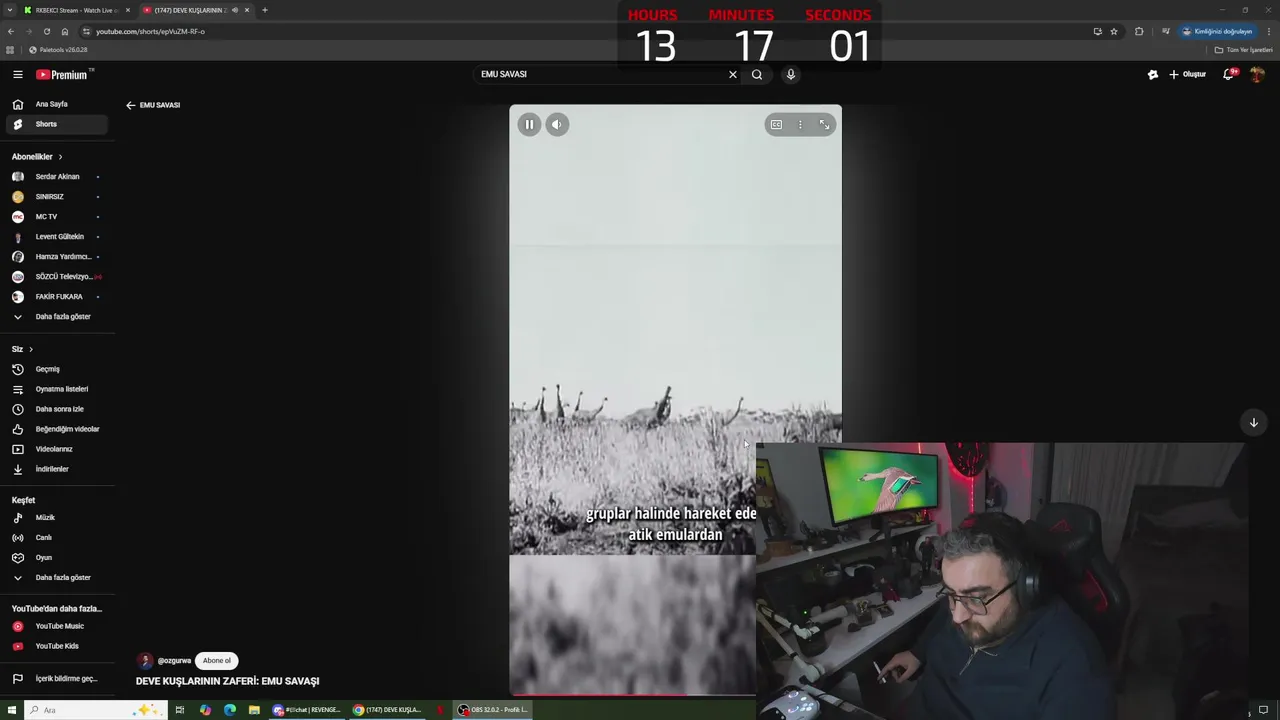The height and width of the screenshot is (720, 1280).
Task: Open the Short's three-dot options menu
Action: [x=800, y=124]
